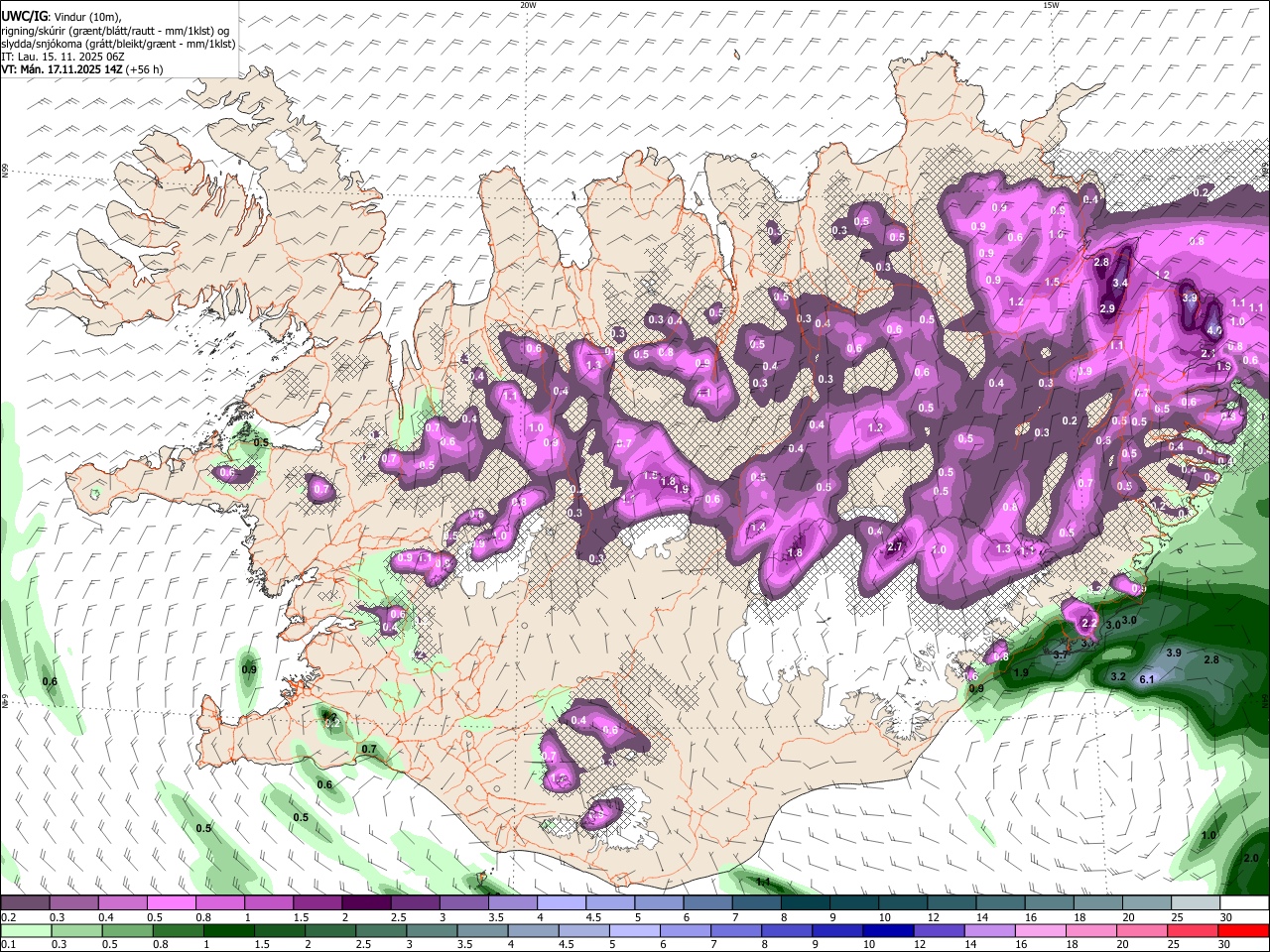The width and height of the screenshot is (1270, 952).
Task: Click the "2.9" snowfall value on map
Action: (1108, 308)
